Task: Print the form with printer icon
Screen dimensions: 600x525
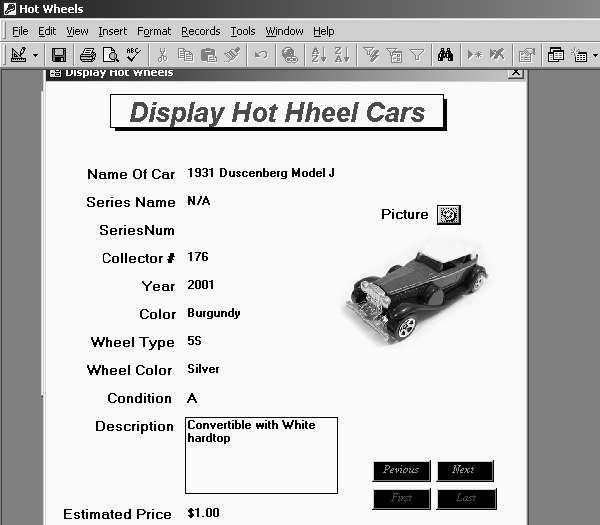Action: [88, 55]
